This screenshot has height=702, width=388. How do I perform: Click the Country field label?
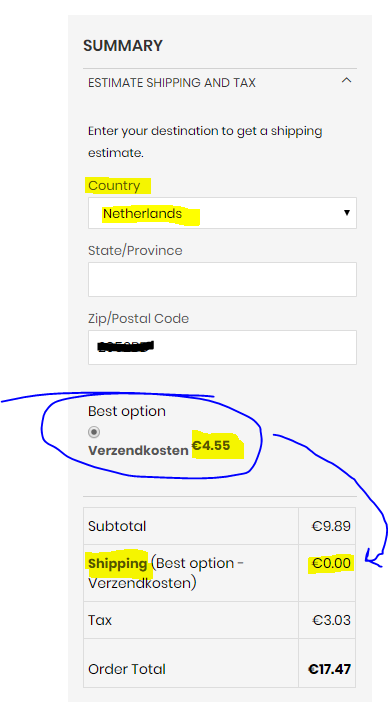[114, 186]
